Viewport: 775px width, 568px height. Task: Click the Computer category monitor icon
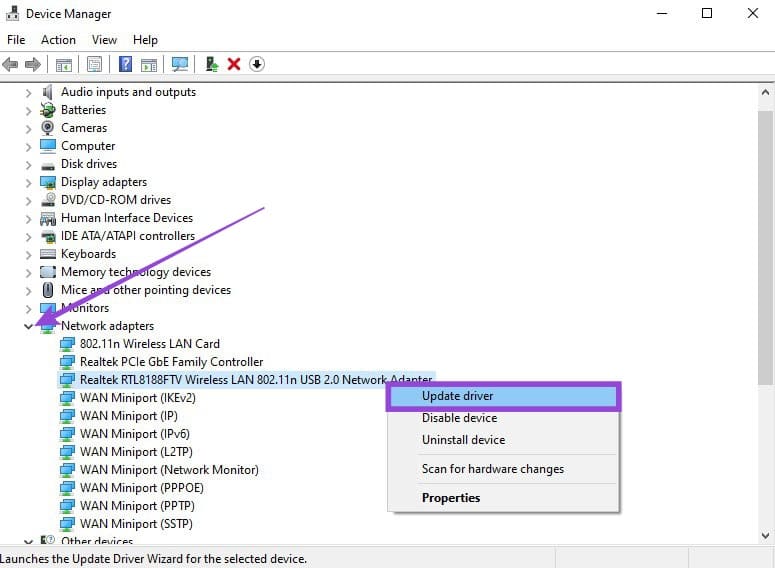point(48,146)
